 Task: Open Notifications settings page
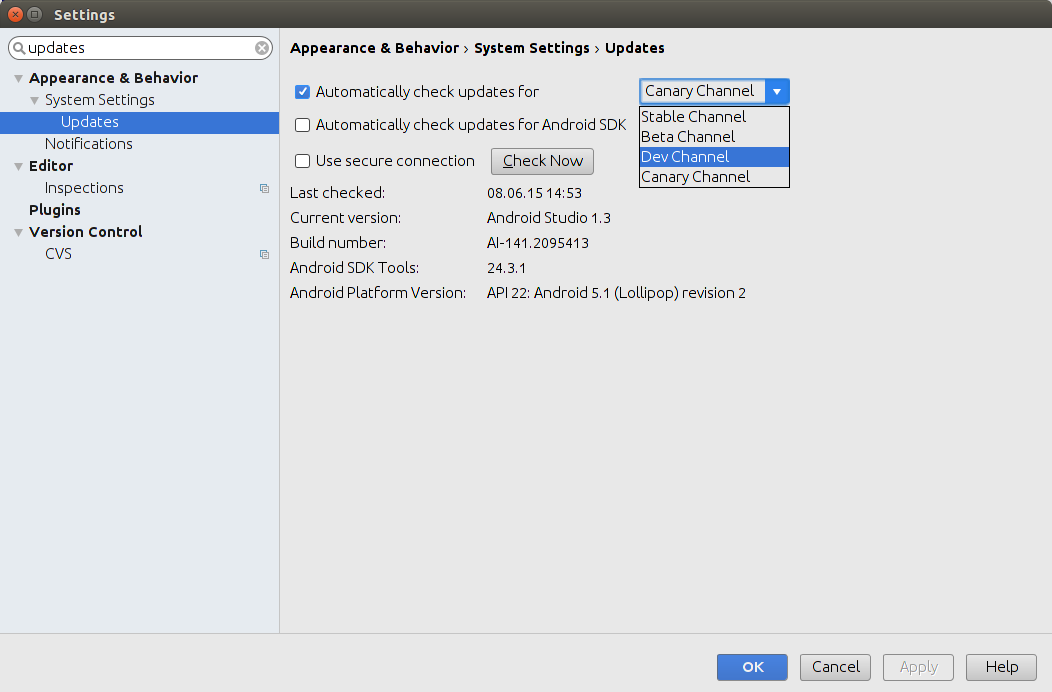[x=89, y=144]
